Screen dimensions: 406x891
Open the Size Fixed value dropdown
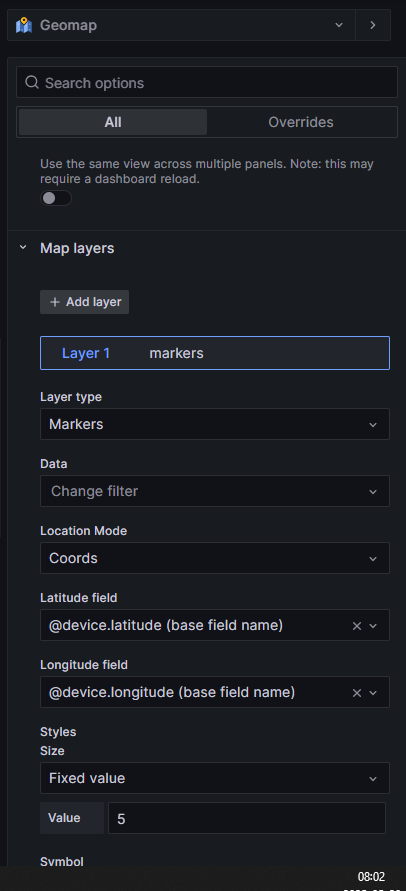pos(215,778)
